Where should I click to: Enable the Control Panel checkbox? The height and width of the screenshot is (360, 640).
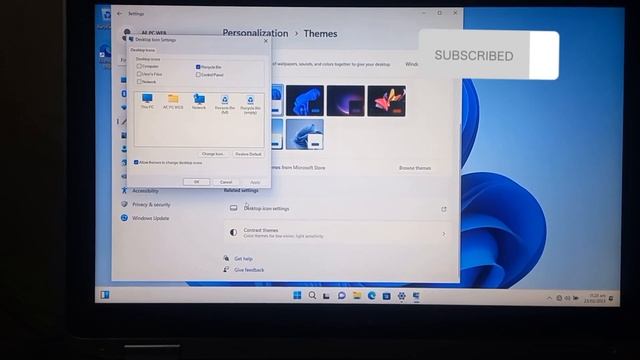point(198,75)
